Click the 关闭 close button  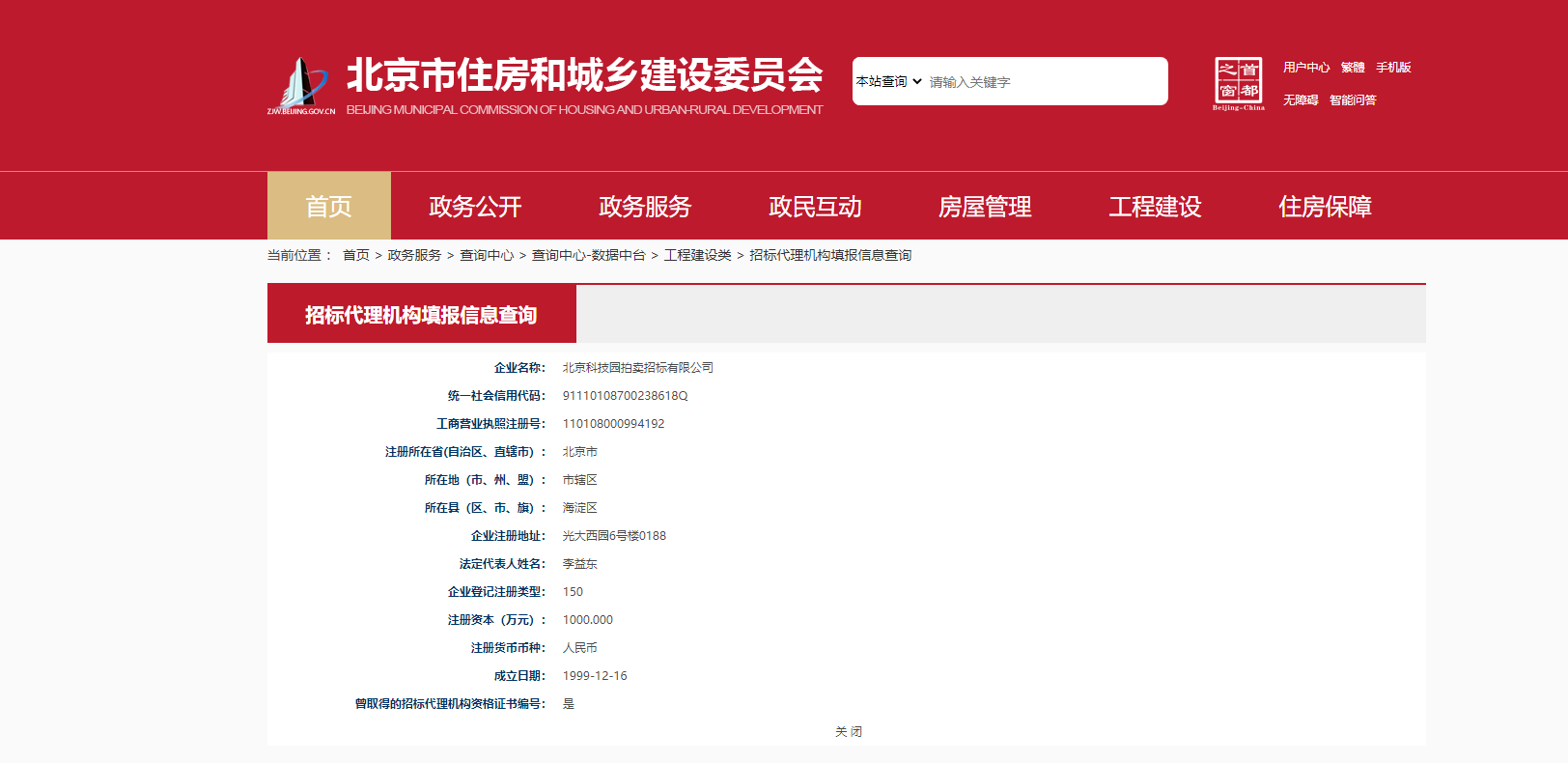coord(848,732)
